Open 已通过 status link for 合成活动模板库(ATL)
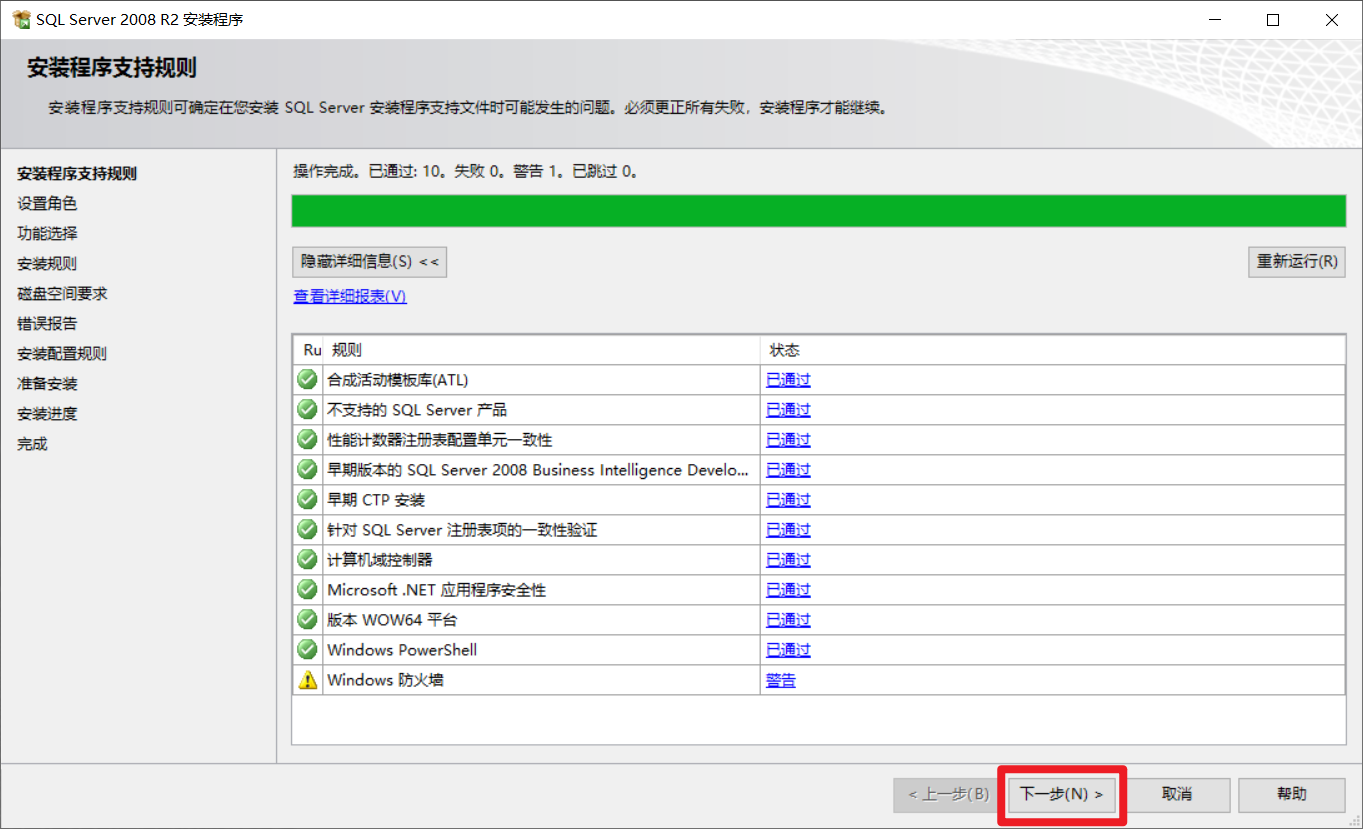 coord(788,380)
